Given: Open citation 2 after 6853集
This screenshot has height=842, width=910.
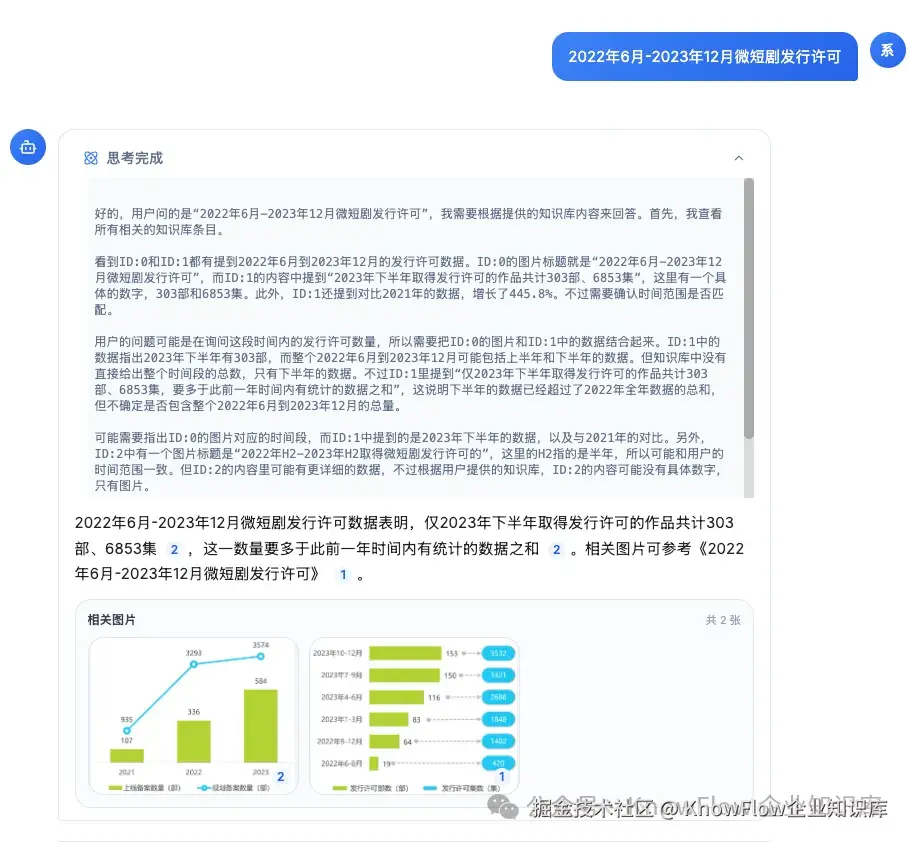Looking at the screenshot, I should pyautogui.click(x=173, y=549).
